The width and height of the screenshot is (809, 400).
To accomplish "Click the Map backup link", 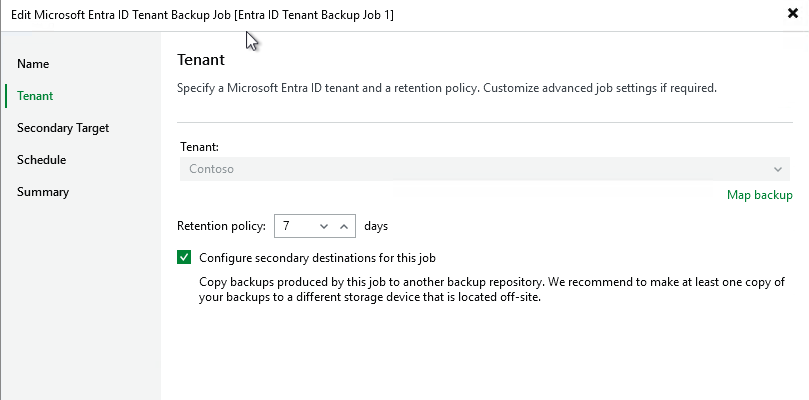I will point(759,195).
